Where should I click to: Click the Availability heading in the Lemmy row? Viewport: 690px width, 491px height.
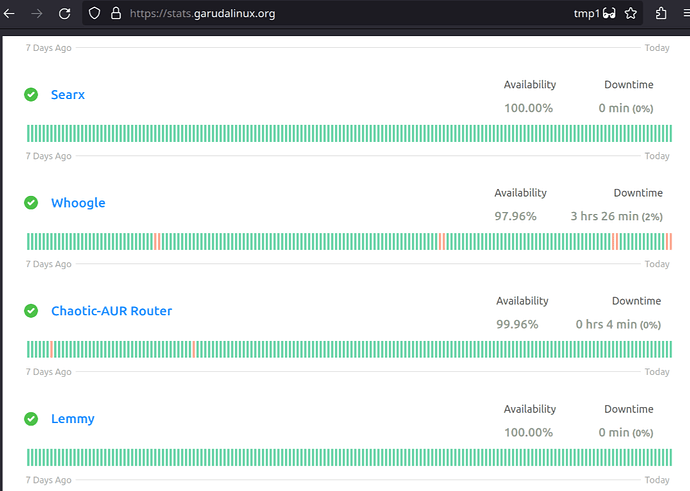pos(530,409)
